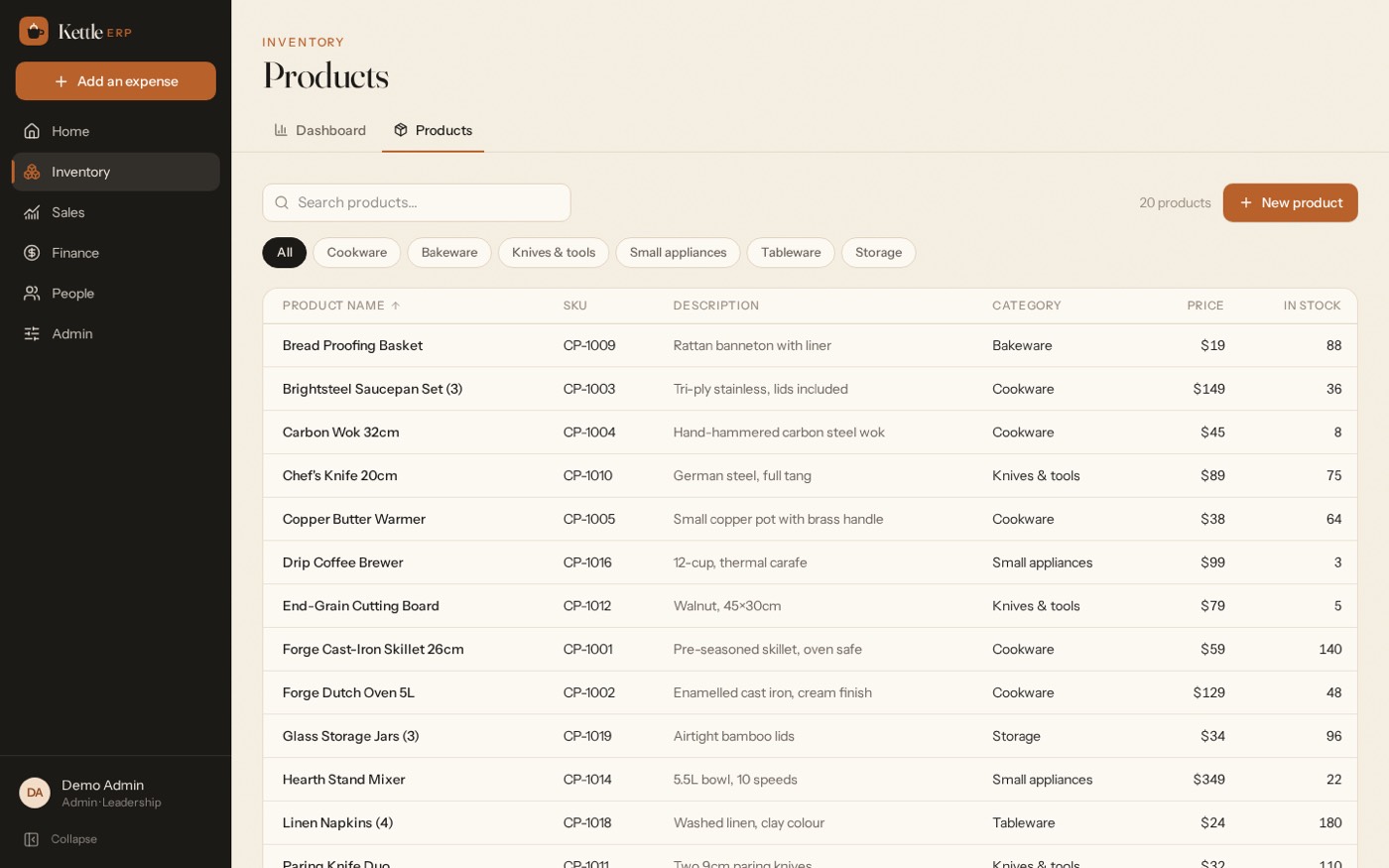Screen dimensions: 1389x868
Task: Filter products by Cookware chip
Action: click(357, 252)
